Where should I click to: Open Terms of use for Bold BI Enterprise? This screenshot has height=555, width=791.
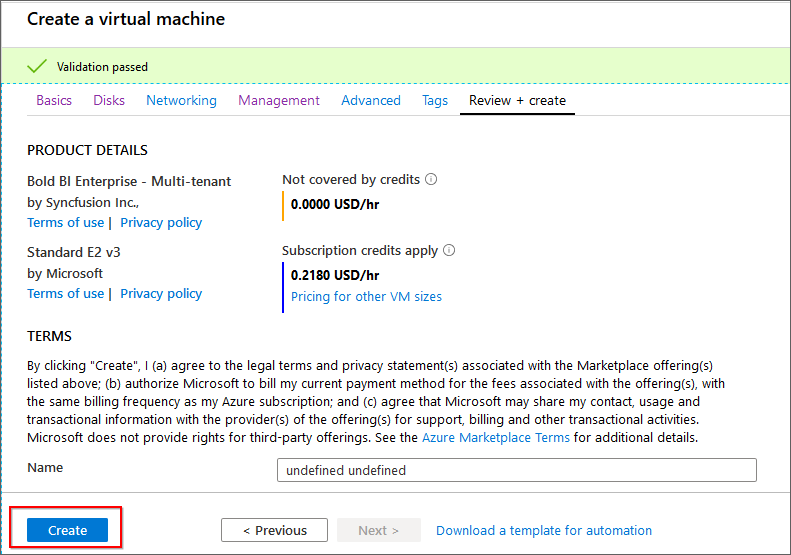point(66,223)
